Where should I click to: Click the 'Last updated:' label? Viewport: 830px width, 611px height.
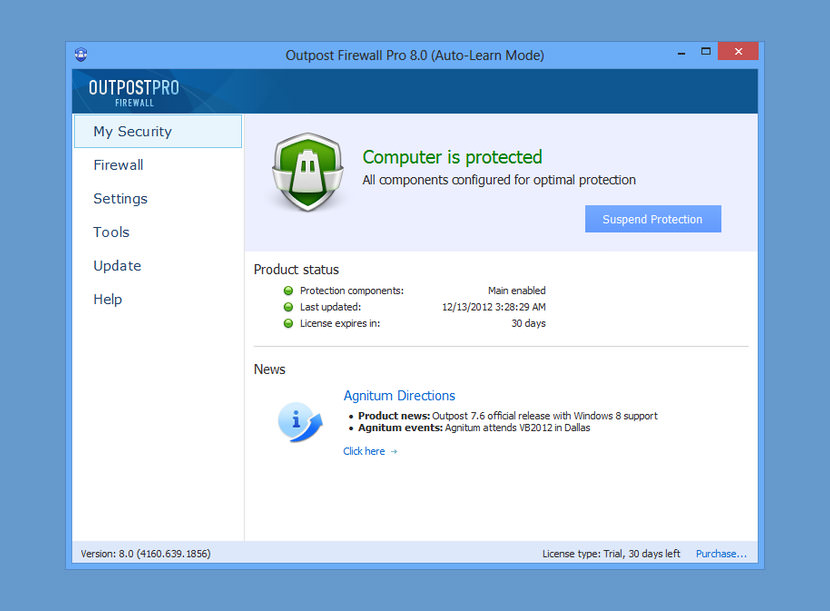[x=330, y=307]
